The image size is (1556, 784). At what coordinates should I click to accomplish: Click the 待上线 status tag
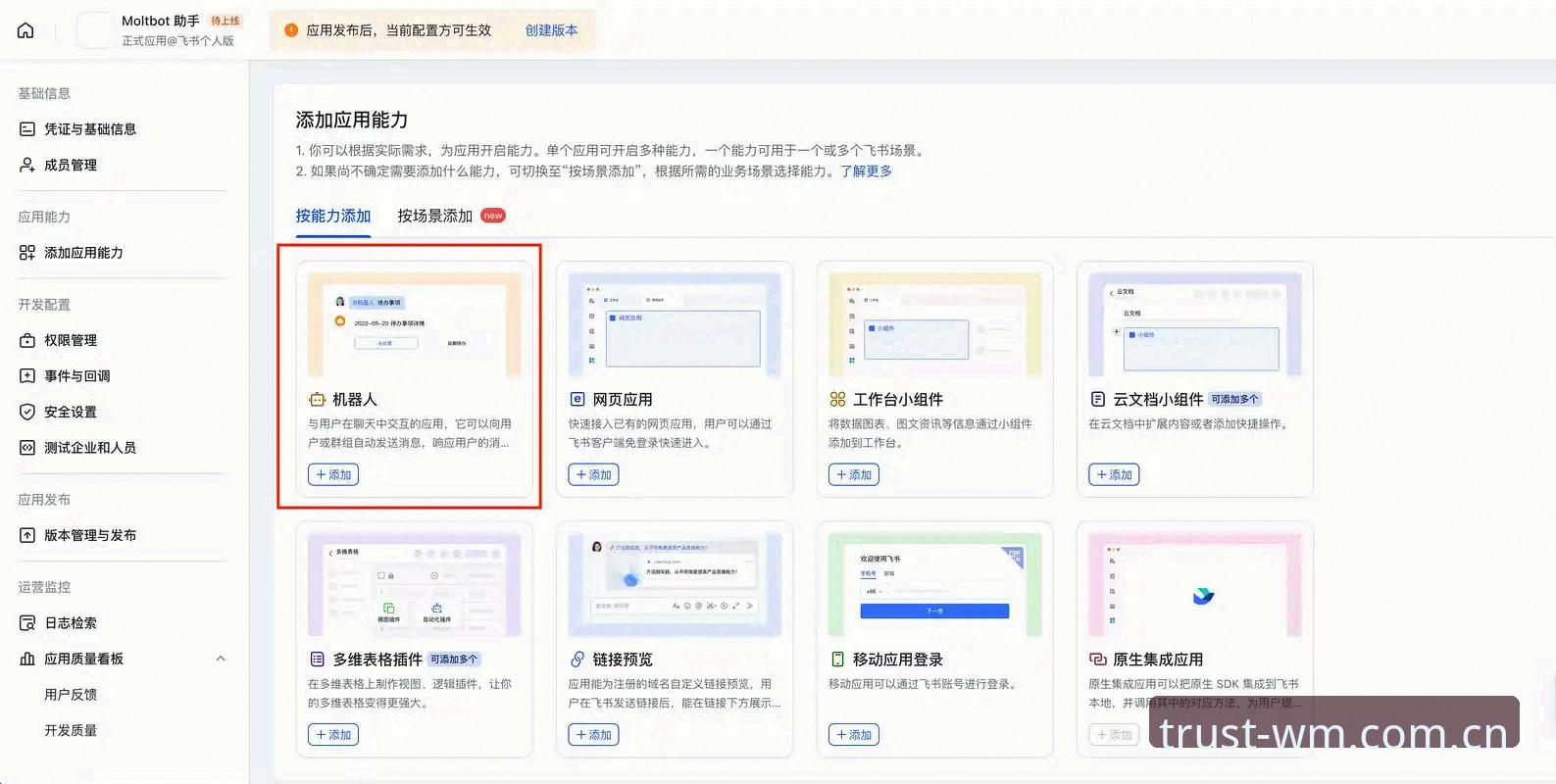[x=226, y=21]
